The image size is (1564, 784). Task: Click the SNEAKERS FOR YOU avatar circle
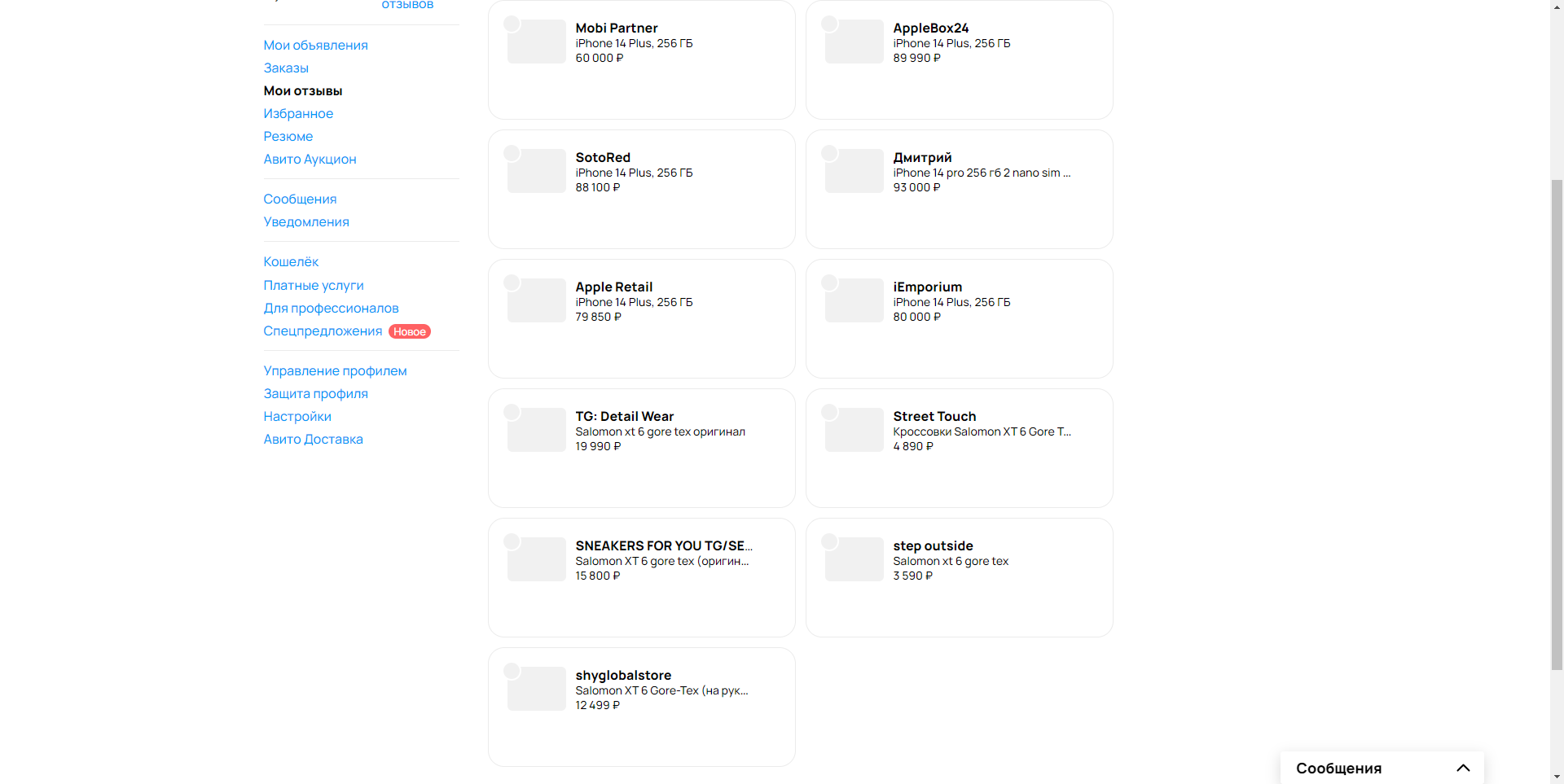click(x=512, y=541)
